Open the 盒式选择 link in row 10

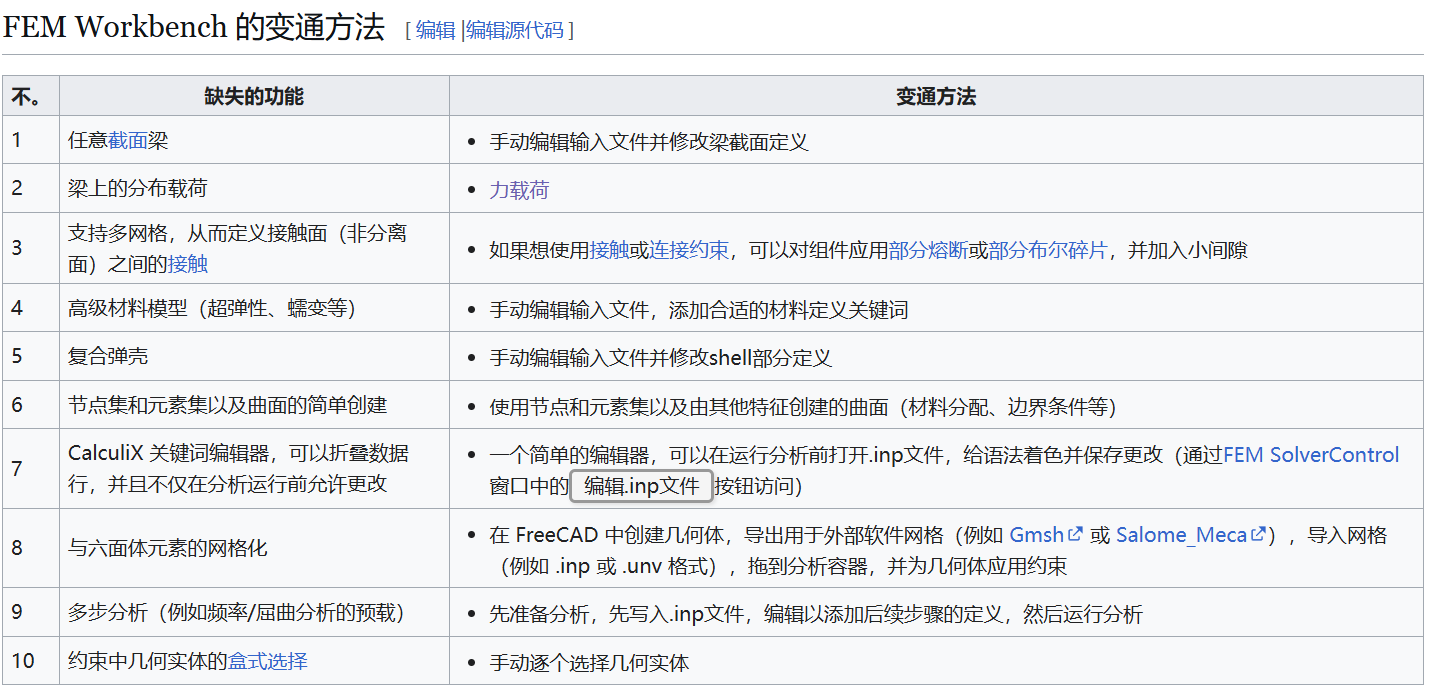(x=268, y=662)
